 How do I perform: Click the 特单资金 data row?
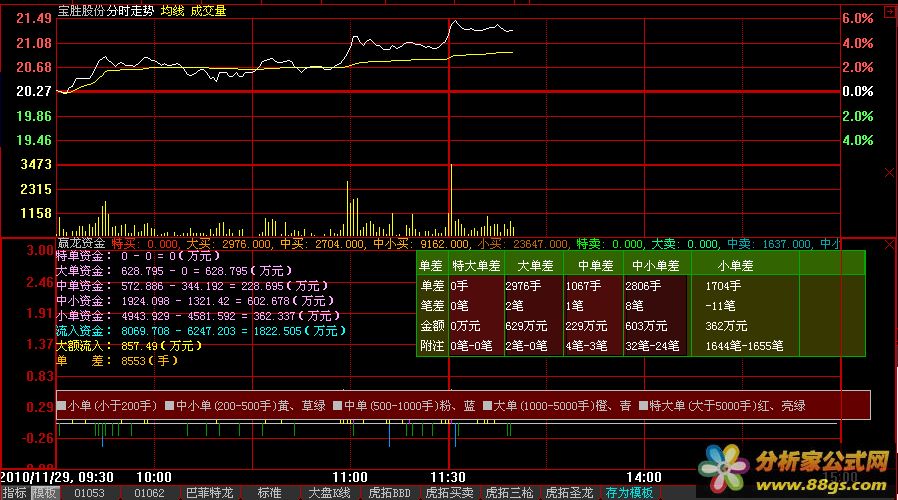137,256
